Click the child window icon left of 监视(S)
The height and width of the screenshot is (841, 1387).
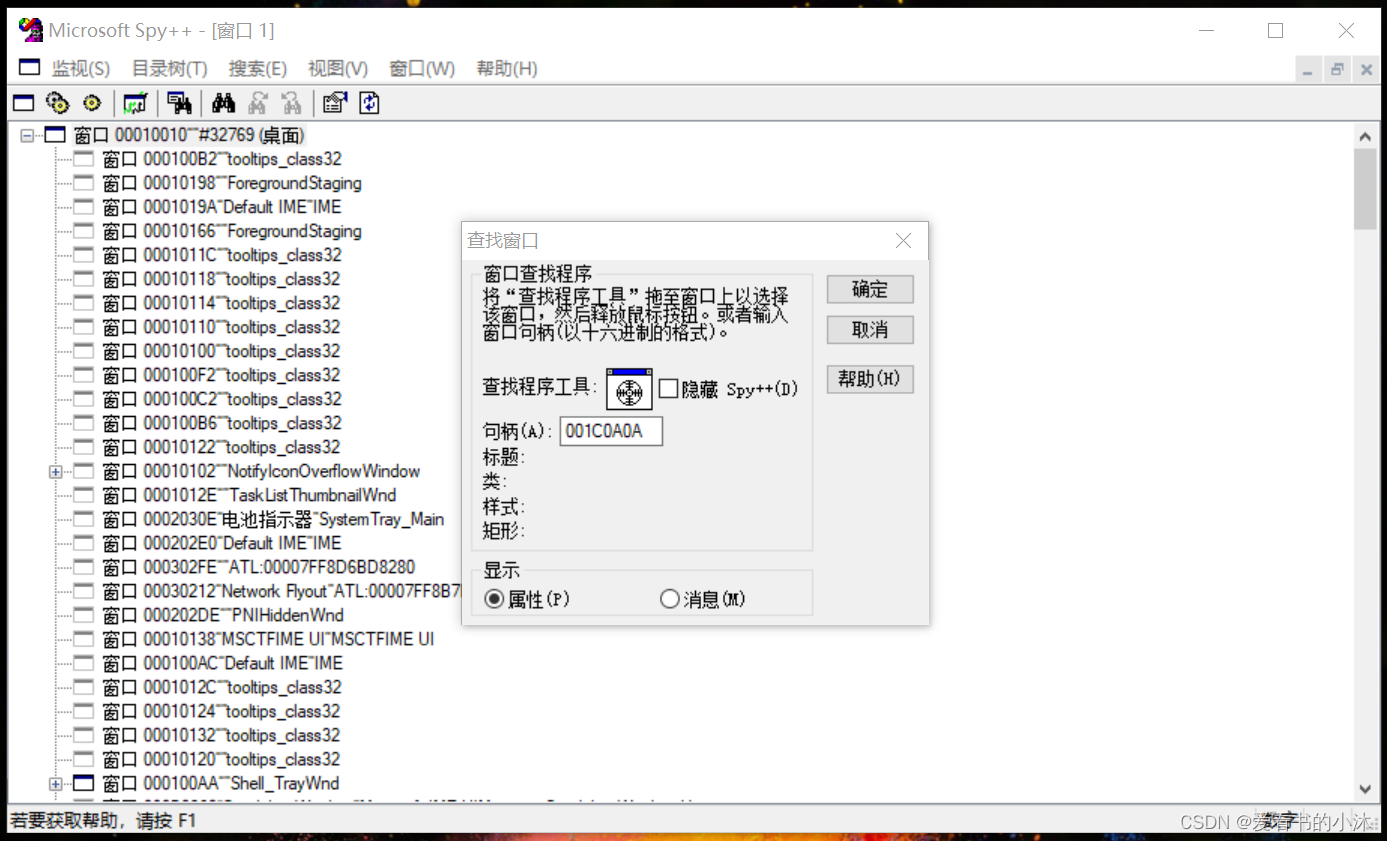pos(30,68)
